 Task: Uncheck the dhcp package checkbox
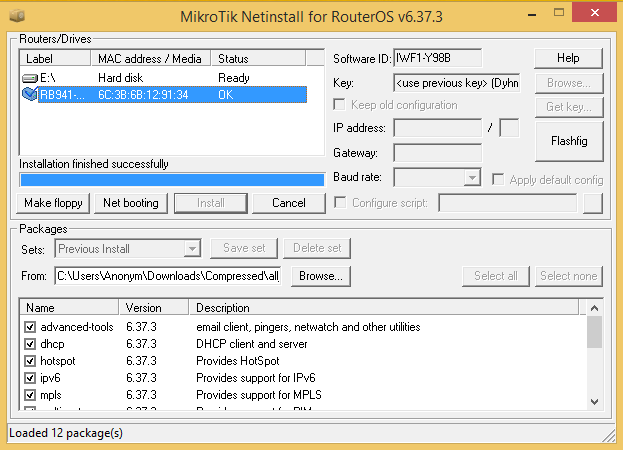pos(30,344)
